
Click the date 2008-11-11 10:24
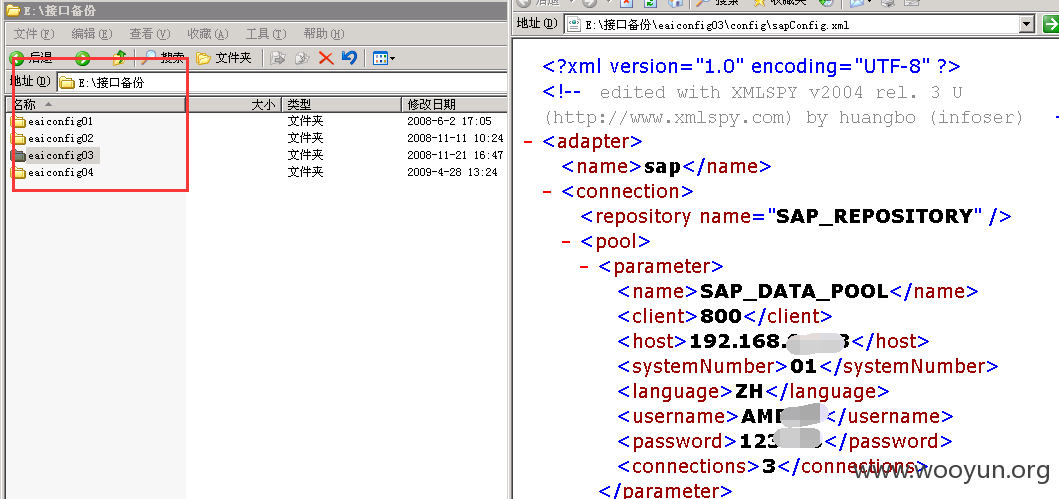pos(455,138)
